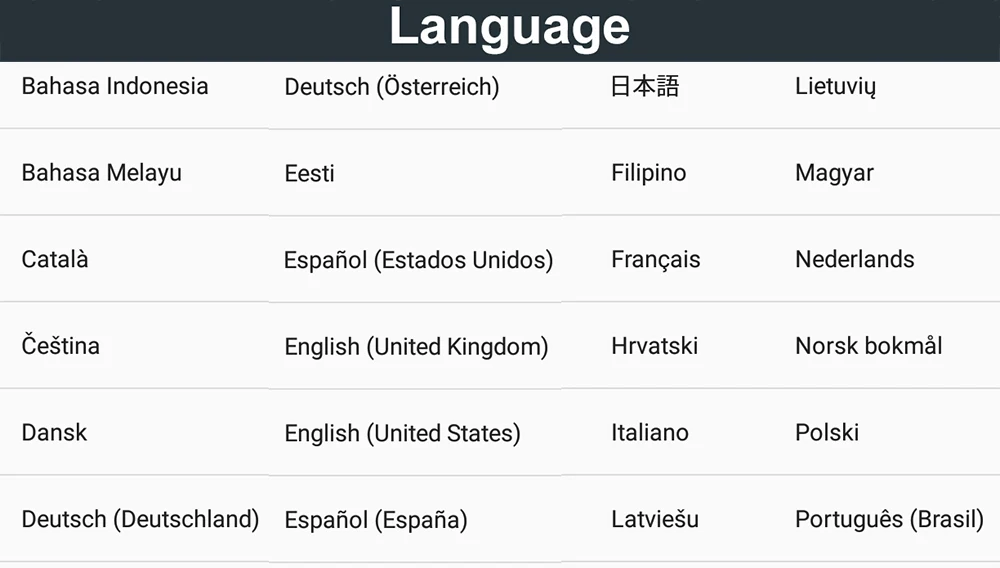The height and width of the screenshot is (568, 1000).
Task: Pick Čeština as the language
Action: tap(61, 346)
